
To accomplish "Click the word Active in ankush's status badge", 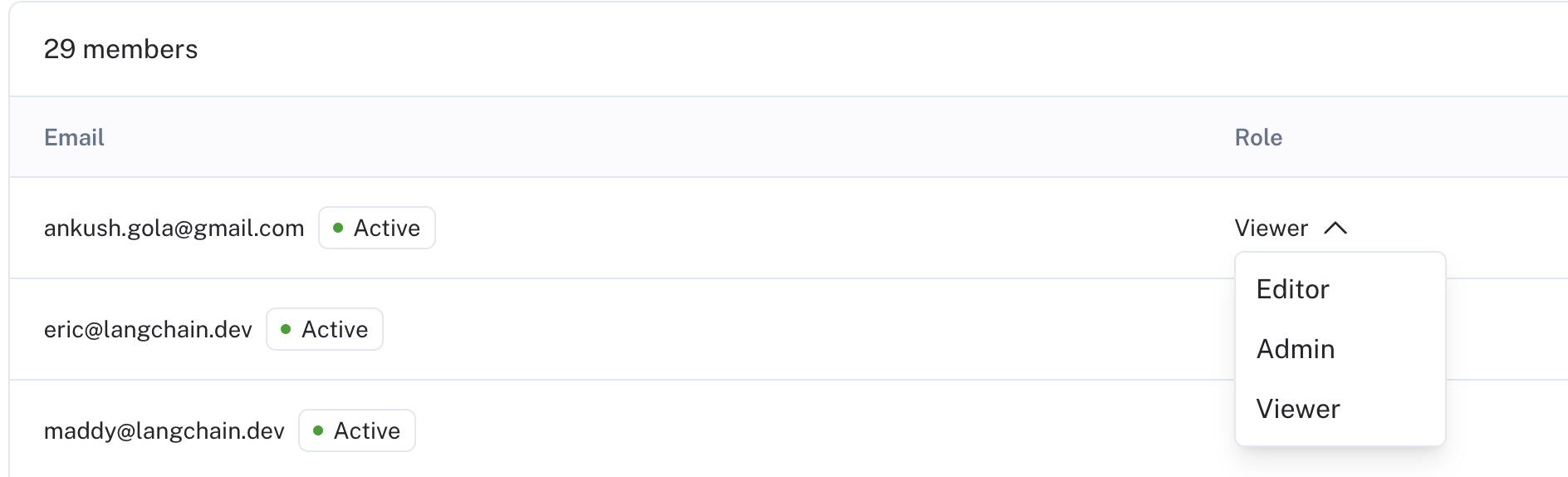I will coord(387,228).
